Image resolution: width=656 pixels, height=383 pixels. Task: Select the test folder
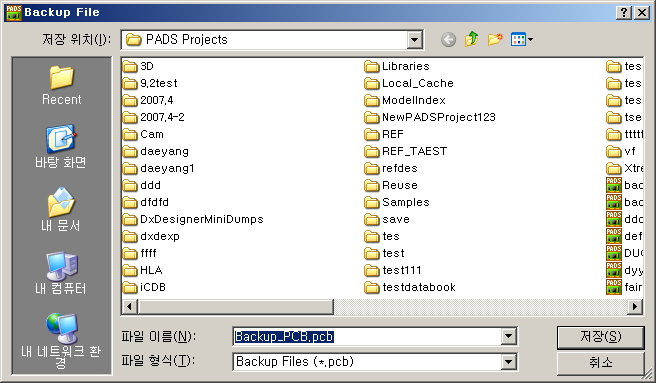coord(384,253)
